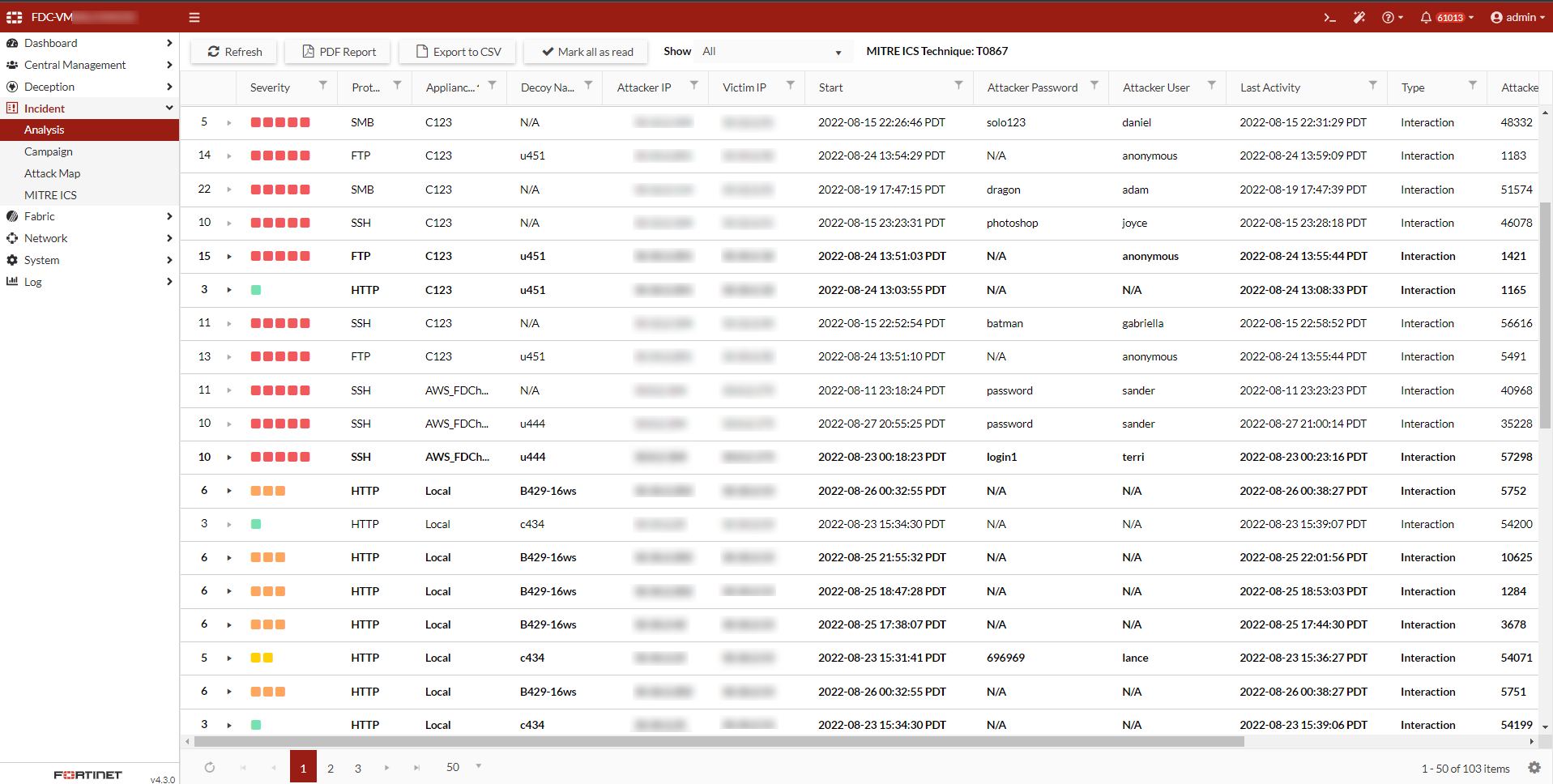Open table settings gear at bottom right
Viewport: 1553px width, 784px height.
click(x=1534, y=768)
